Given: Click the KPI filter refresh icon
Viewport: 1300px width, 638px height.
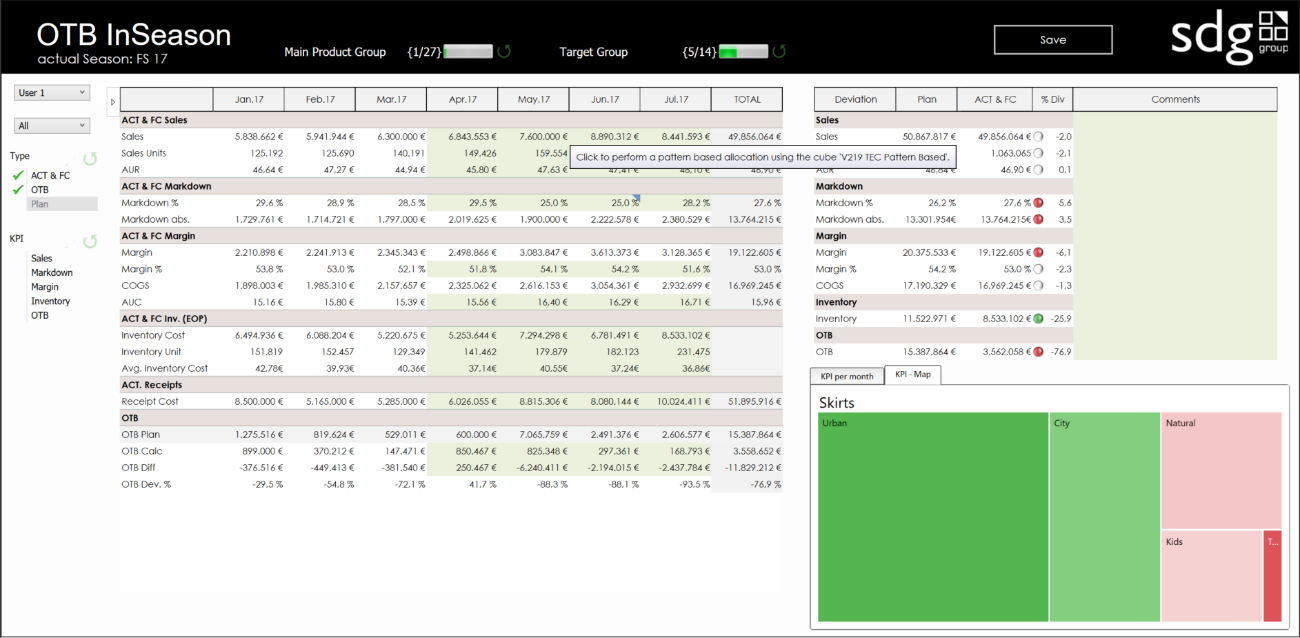Looking at the screenshot, I should point(90,240).
